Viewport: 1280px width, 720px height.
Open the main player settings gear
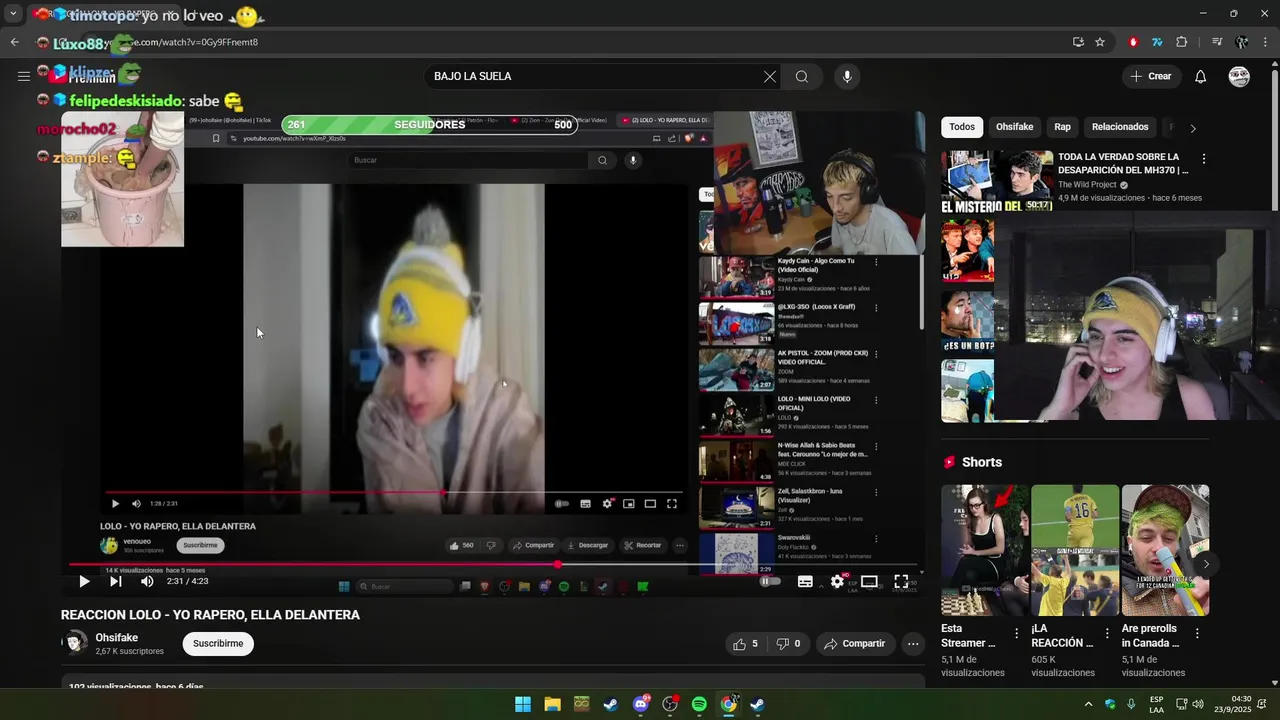click(837, 581)
